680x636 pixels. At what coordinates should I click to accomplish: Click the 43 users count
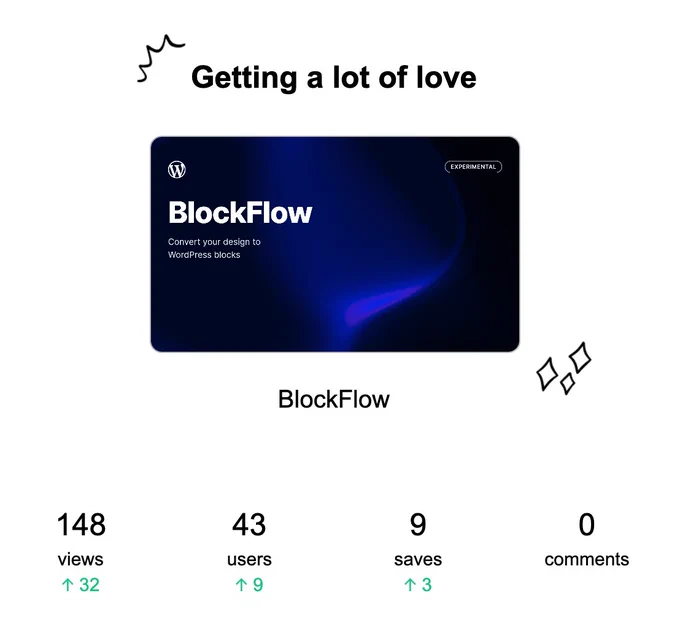click(249, 525)
